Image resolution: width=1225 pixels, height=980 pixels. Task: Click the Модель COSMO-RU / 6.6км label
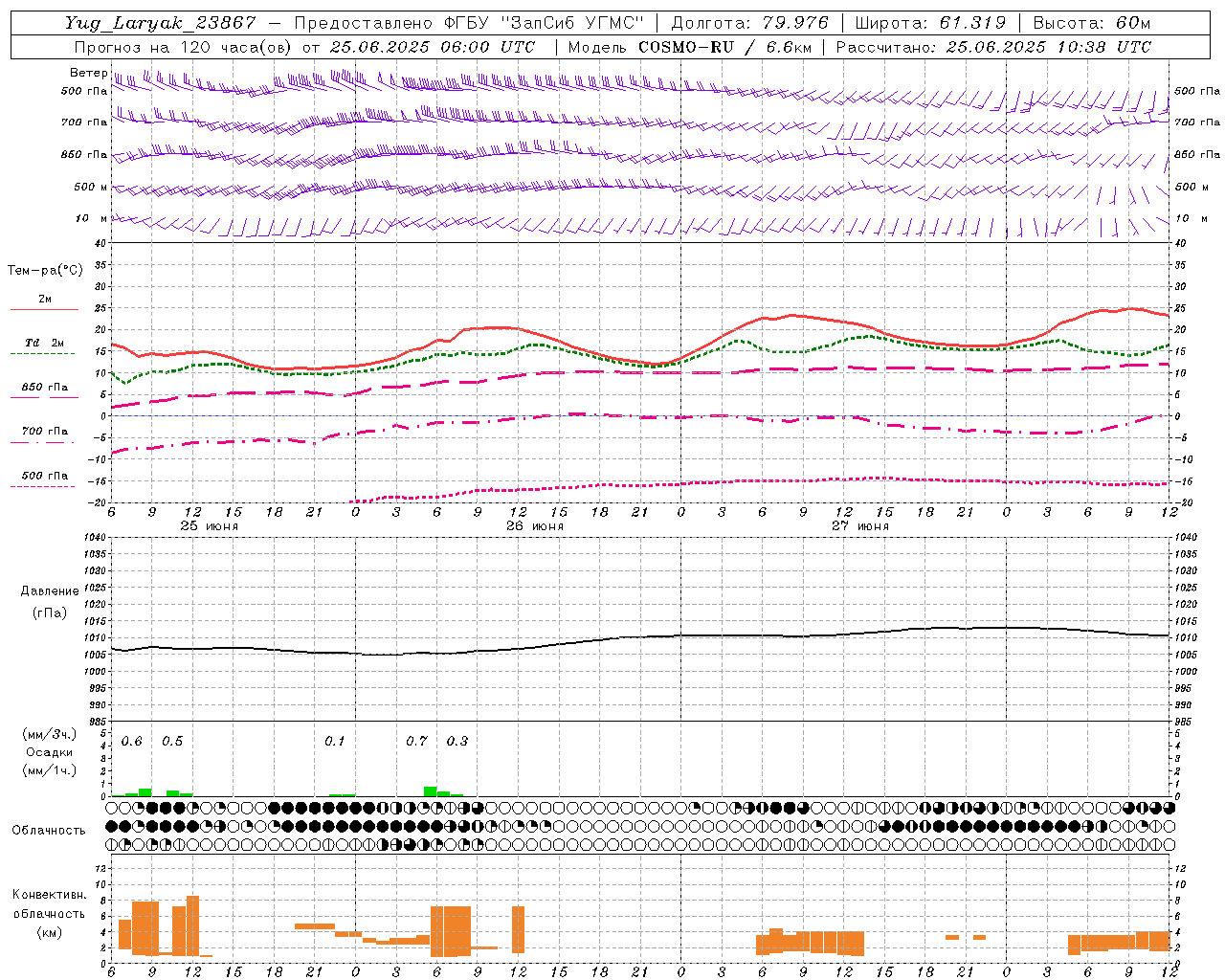click(689, 47)
